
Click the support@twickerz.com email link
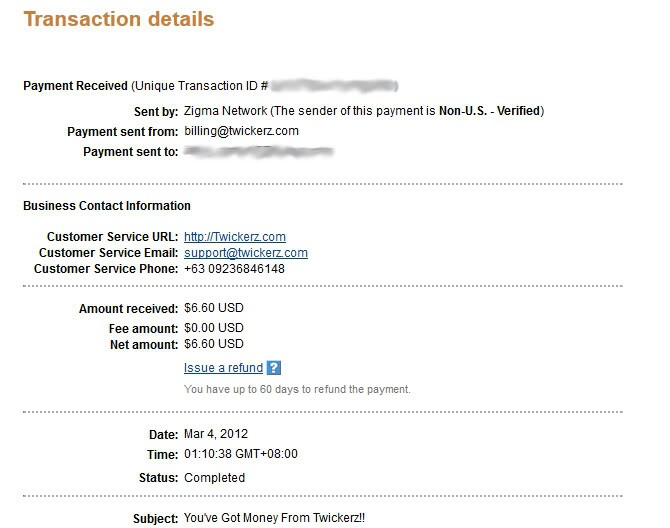pyautogui.click(x=246, y=253)
